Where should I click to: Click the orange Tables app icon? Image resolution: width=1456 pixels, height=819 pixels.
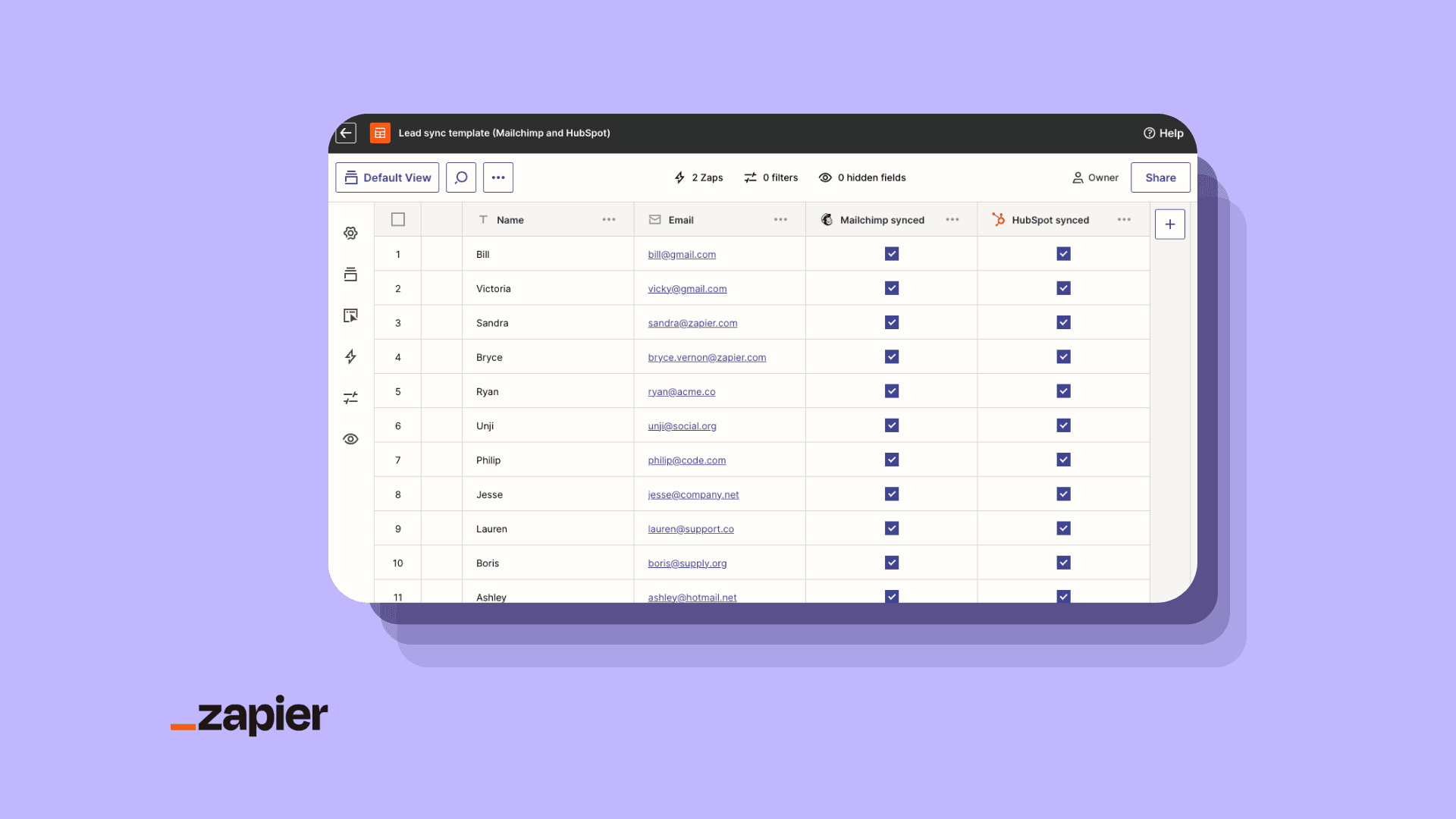tap(380, 133)
